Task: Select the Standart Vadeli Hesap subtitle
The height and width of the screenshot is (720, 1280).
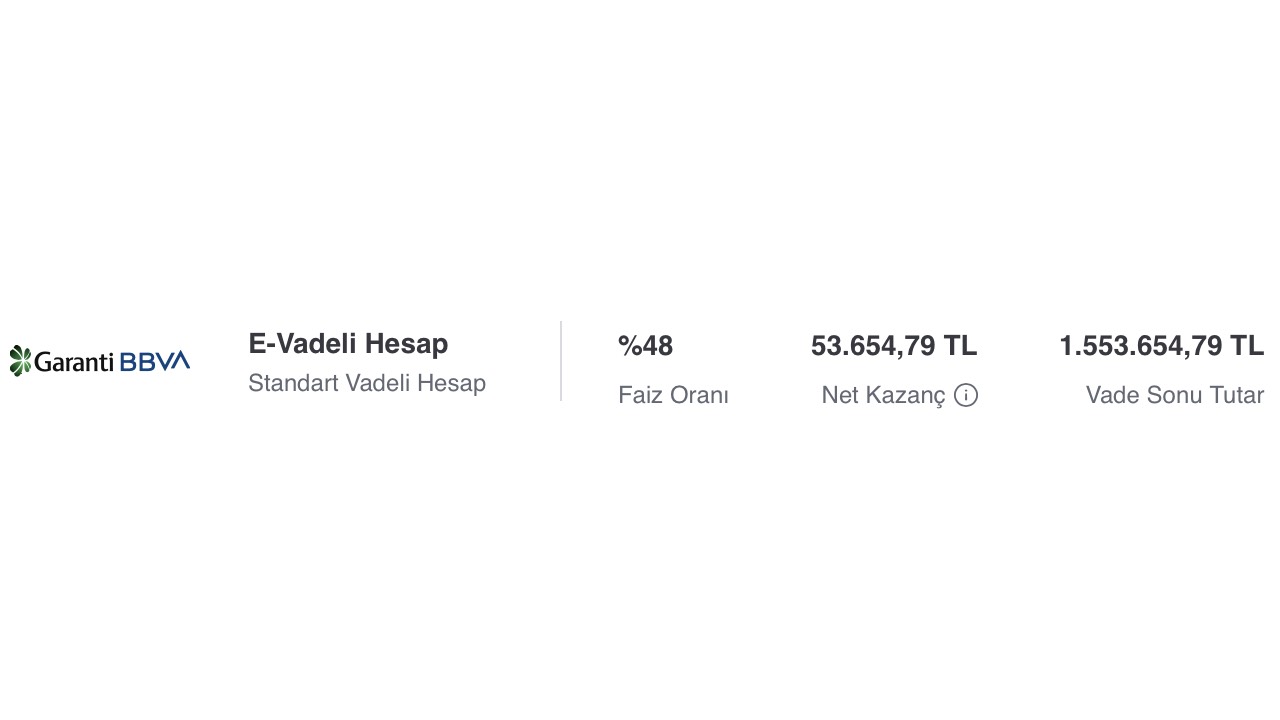Action: coord(367,383)
